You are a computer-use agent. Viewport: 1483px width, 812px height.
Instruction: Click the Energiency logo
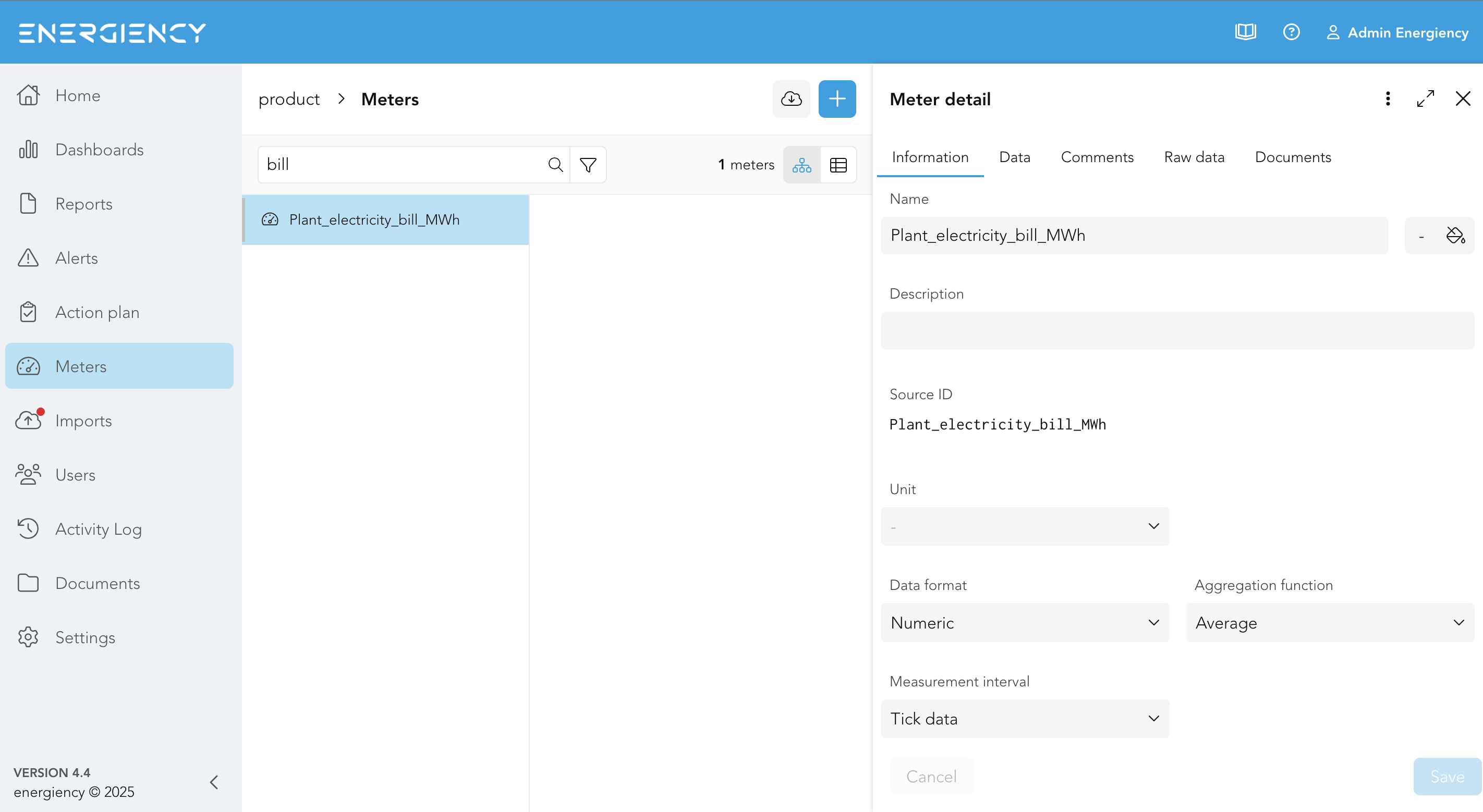[x=112, y=33]
